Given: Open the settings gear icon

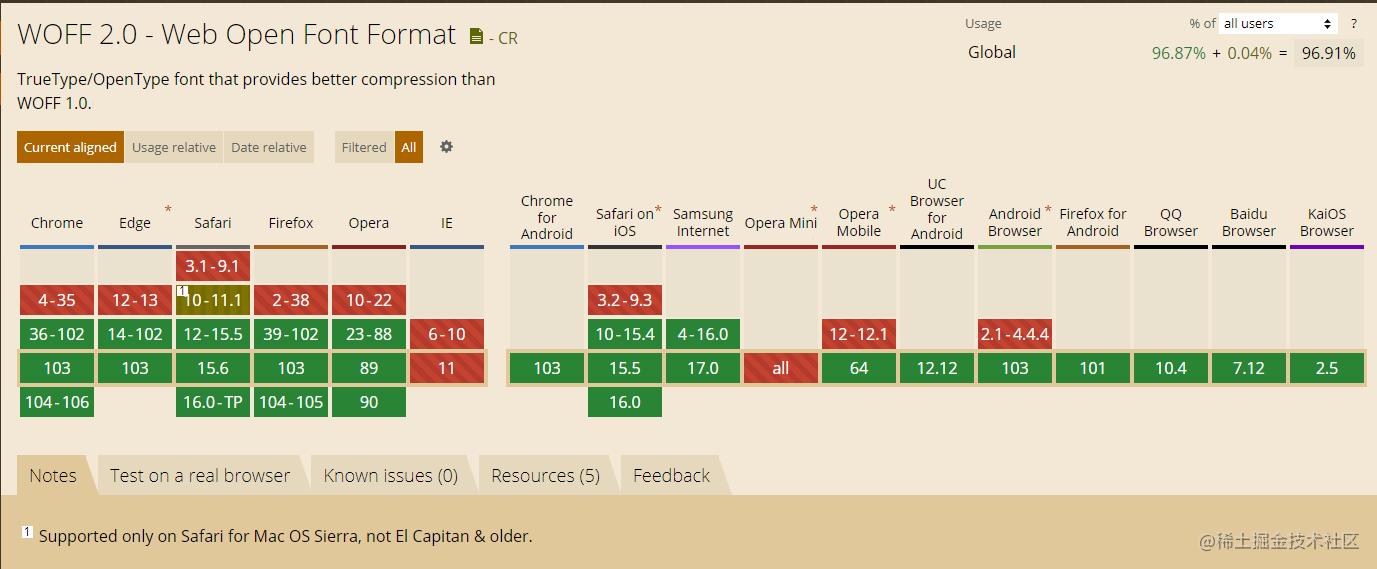Looking at the screenshot, I should click(x=447, y=146).
